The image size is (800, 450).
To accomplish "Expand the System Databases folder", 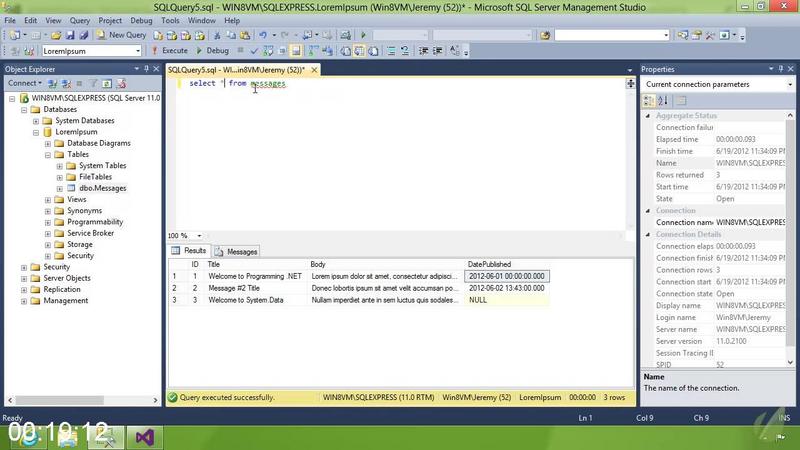I will click(36, 121).
